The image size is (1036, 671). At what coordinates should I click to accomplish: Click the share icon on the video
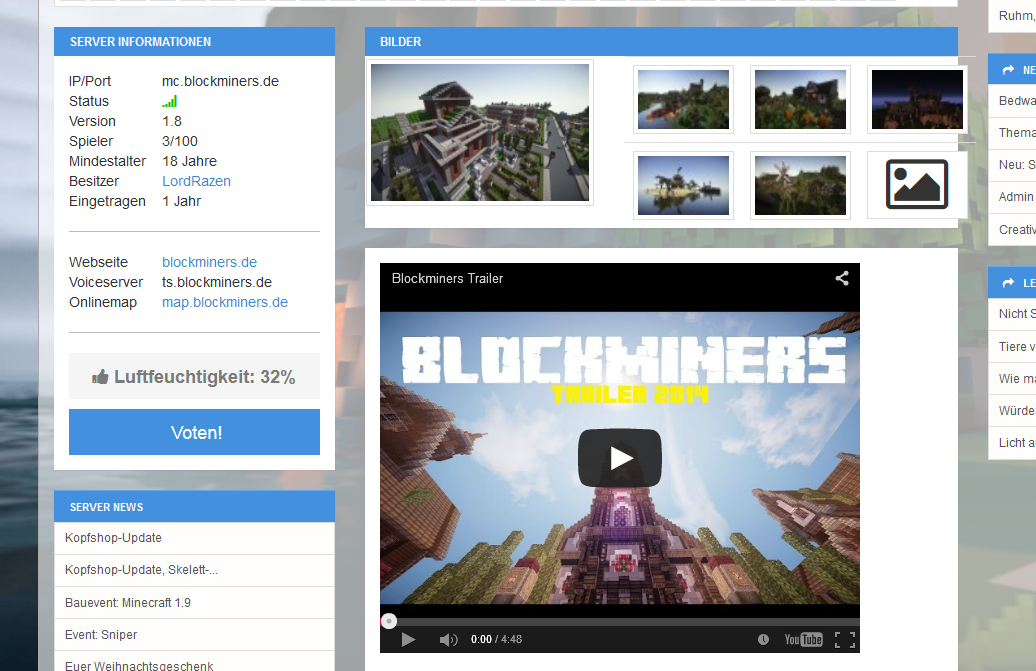pyautogui.click(x=842, y=279)
